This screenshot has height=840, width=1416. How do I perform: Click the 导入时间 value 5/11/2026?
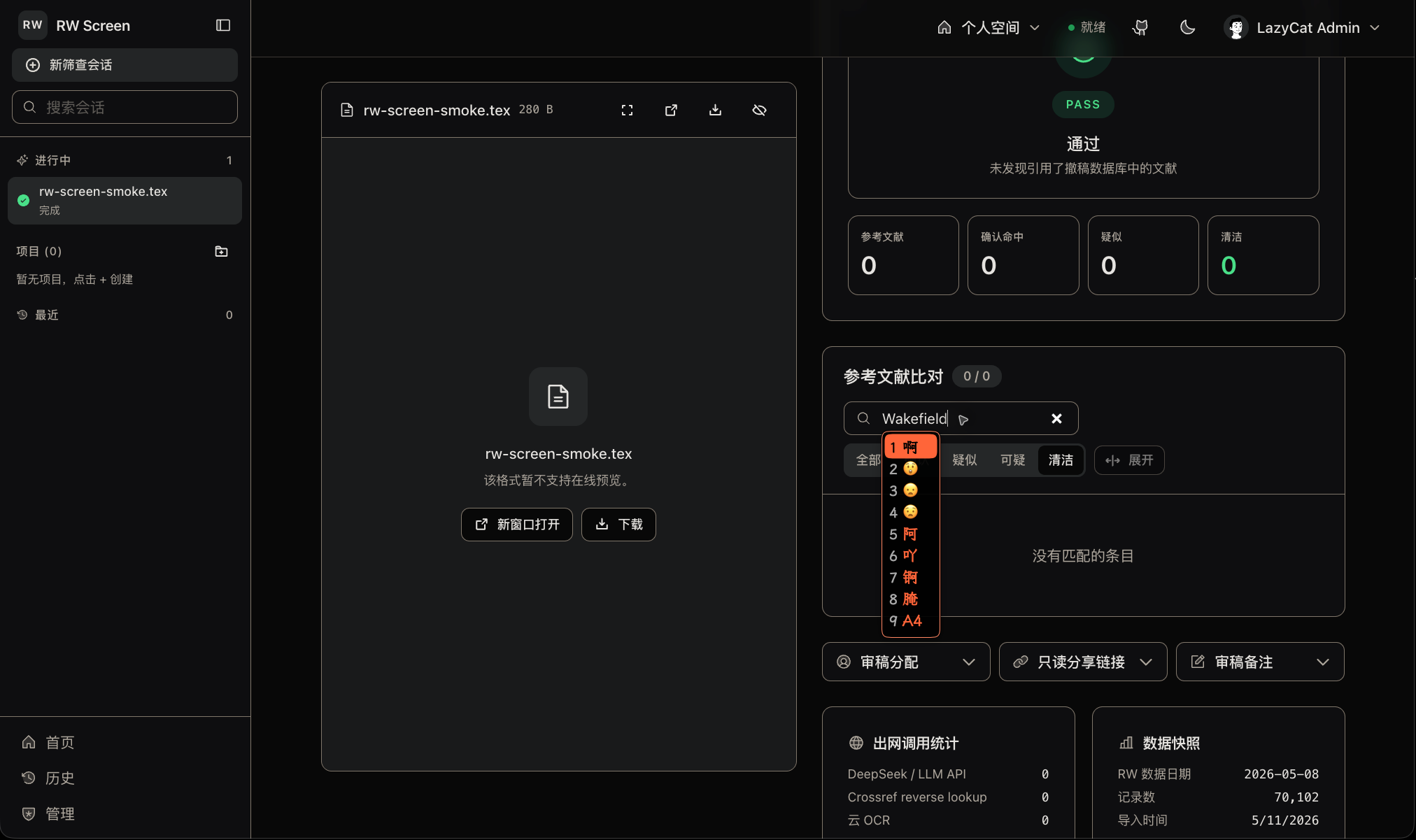coord(1285,820)
